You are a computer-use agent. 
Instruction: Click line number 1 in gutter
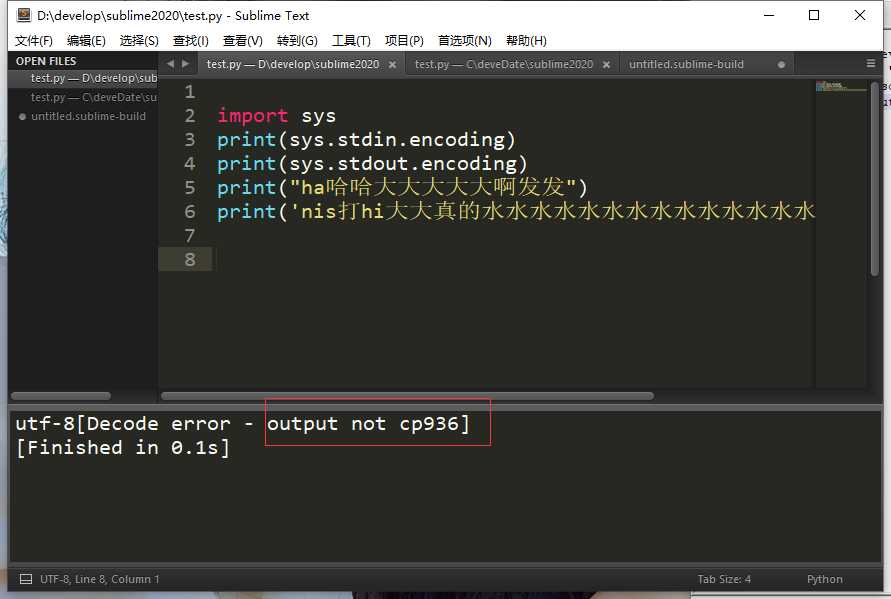coord(190,92)
